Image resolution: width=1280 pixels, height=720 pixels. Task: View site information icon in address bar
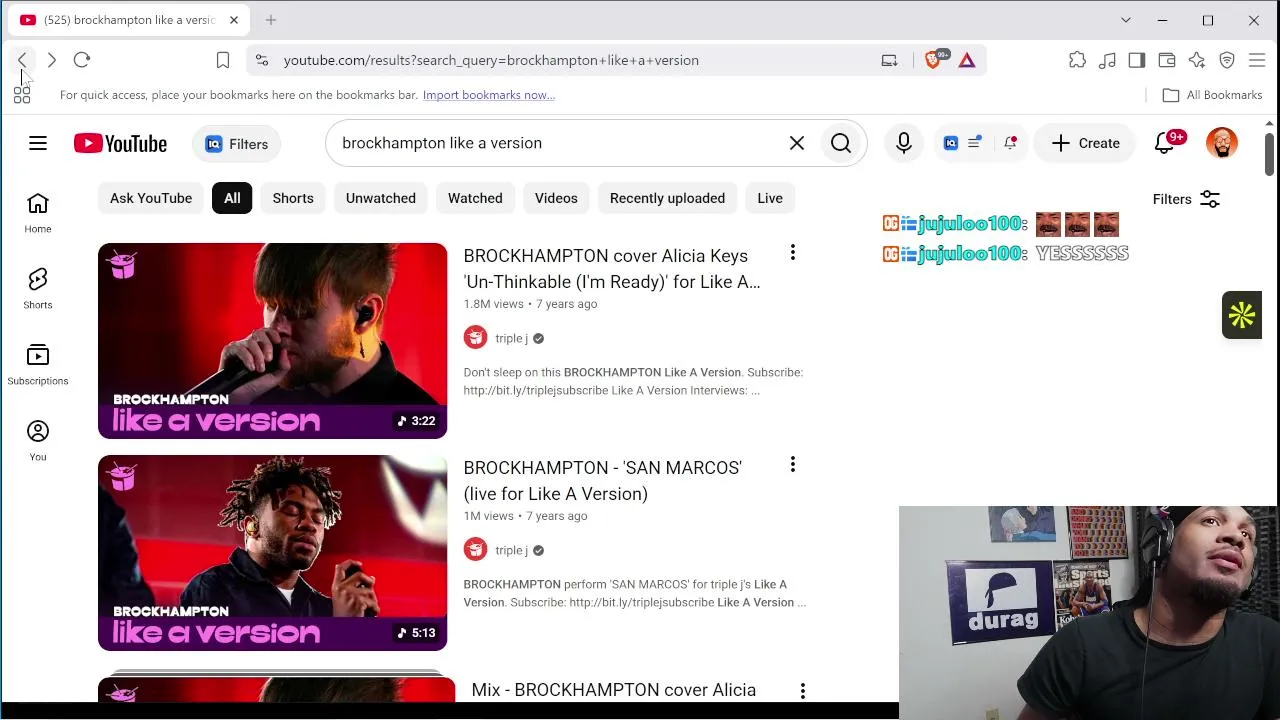click(262, 60)
